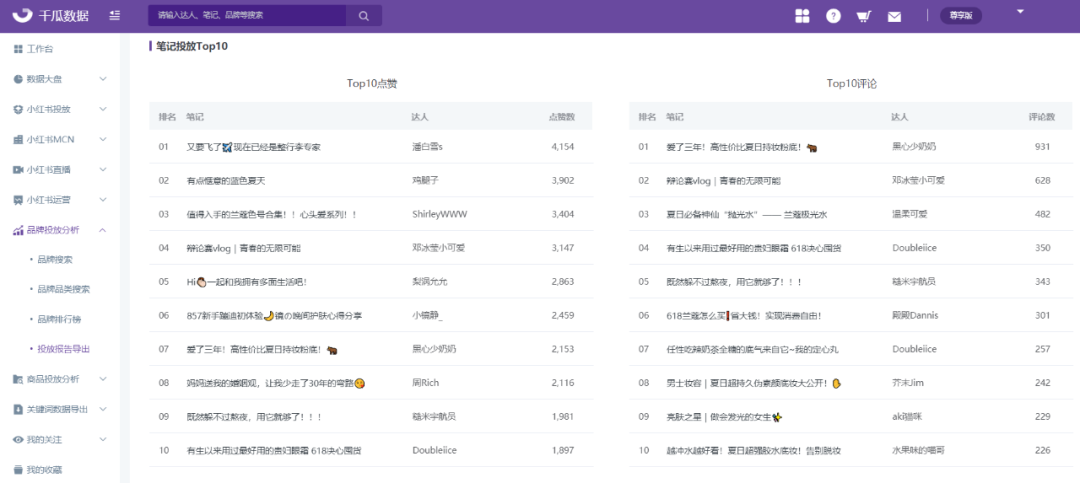The width and height of the screenshot is (1080, 483).
Task: Open the user account dropdown arrow
Action: [x=1021, y=11]
